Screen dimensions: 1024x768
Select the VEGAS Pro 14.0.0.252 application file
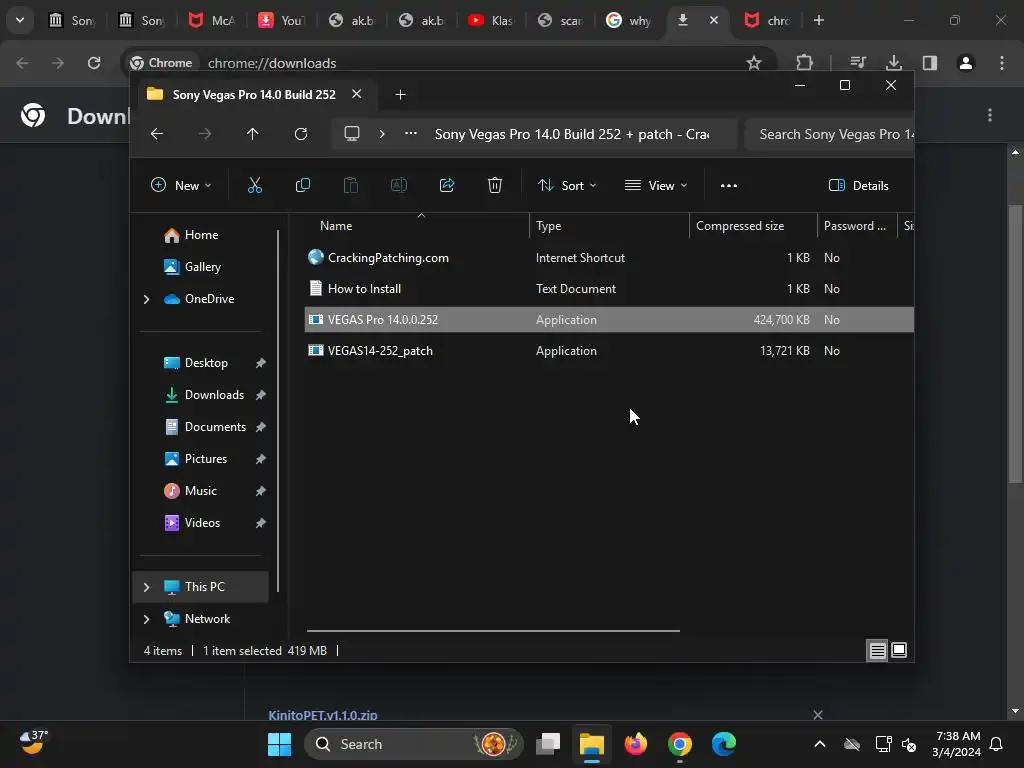pyautogui.click(x=609, y=320)
